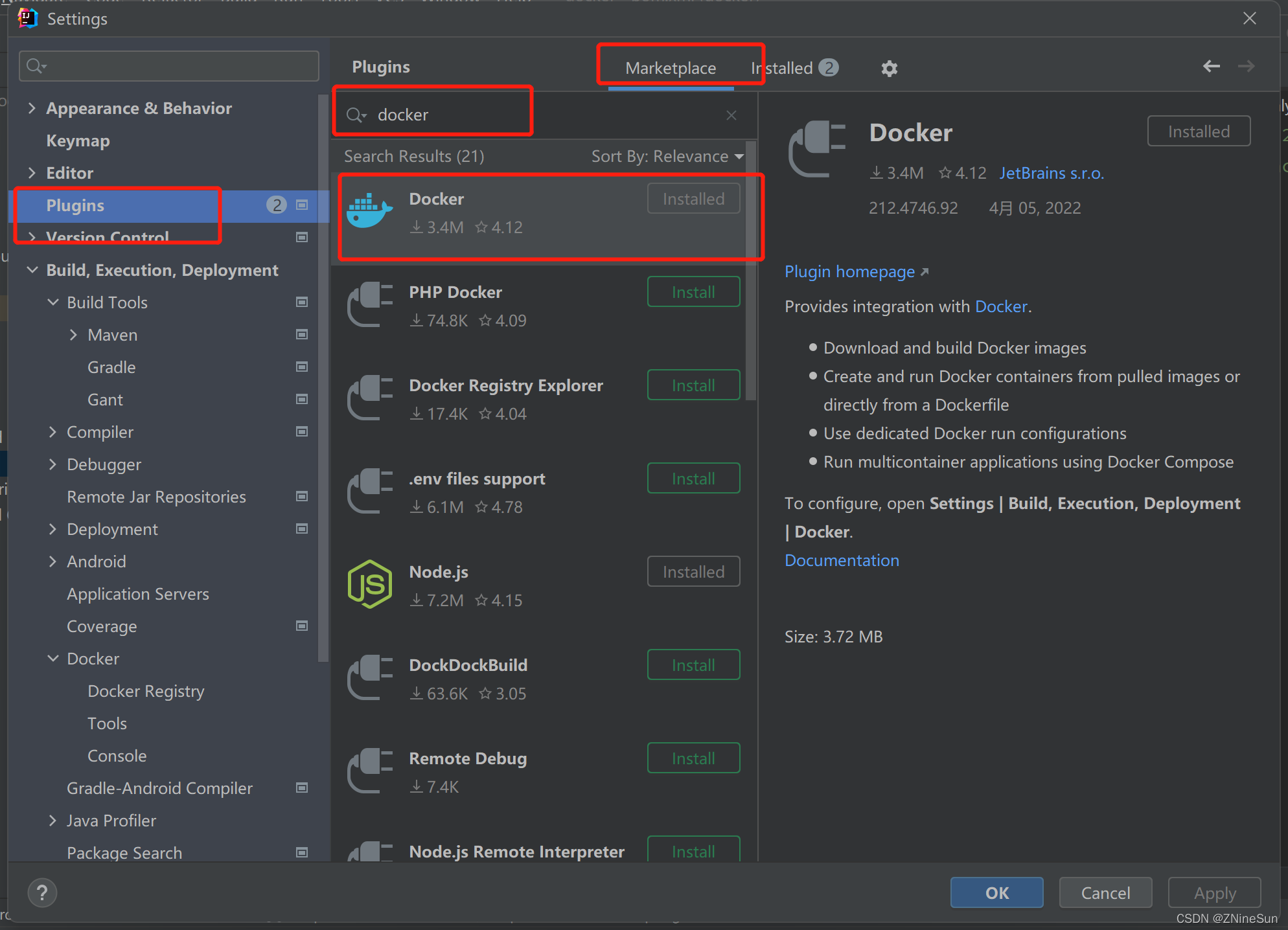Image resolution: width=1288 pixels, height=930 pixels.
Task: Close the Settings dialog
Action: pos(1250,18)
